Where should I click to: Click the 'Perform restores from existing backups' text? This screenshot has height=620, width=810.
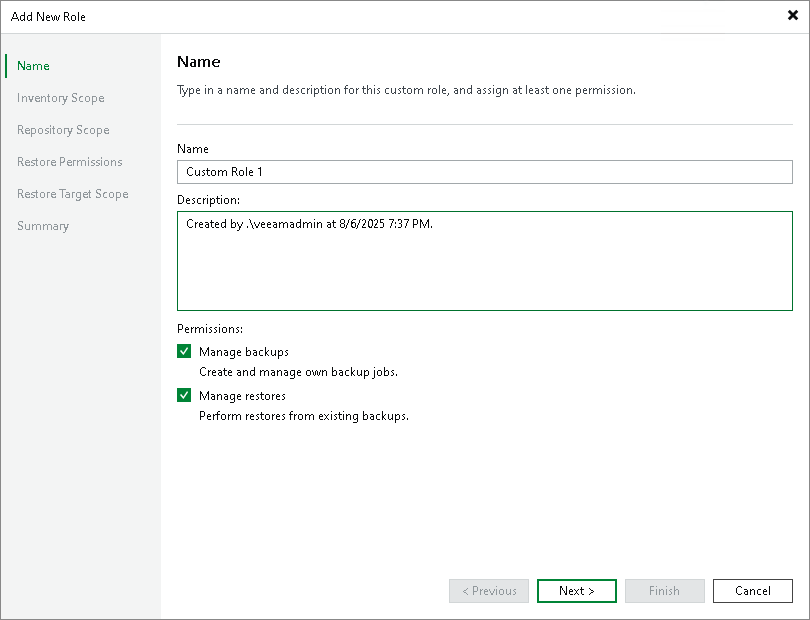tap(304, 416)
